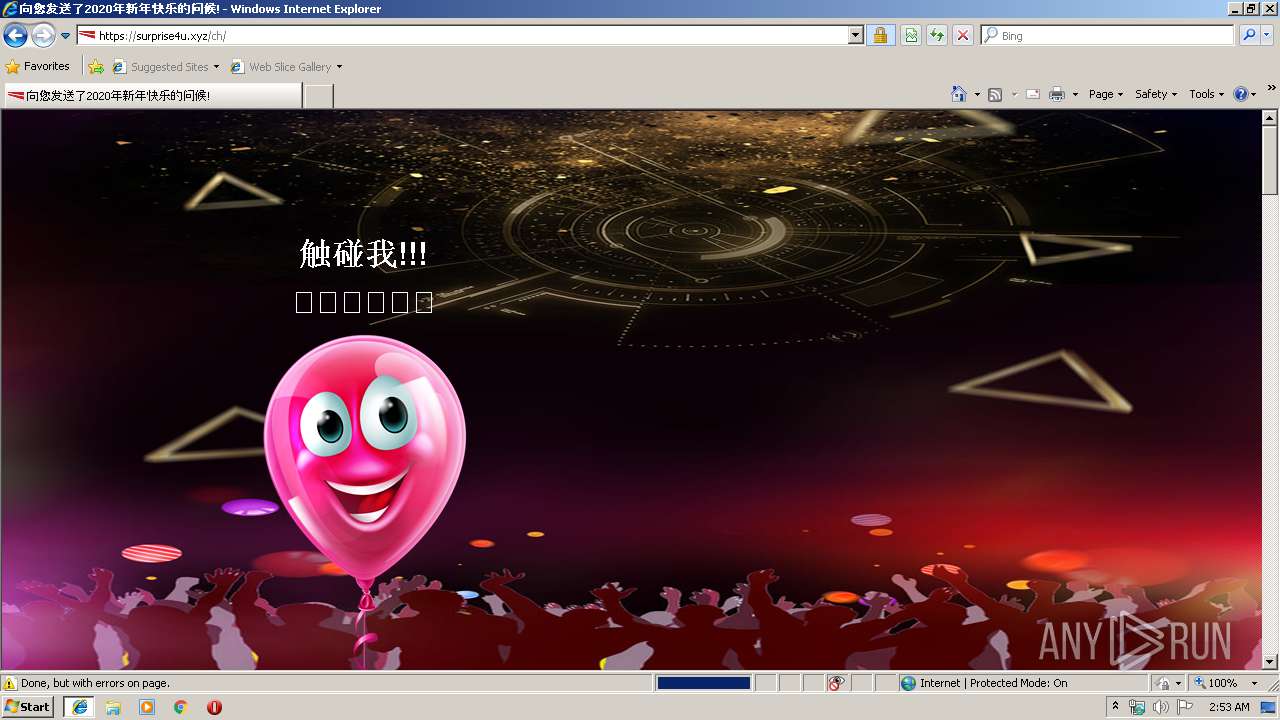Print the page with printer icon

1058,94
